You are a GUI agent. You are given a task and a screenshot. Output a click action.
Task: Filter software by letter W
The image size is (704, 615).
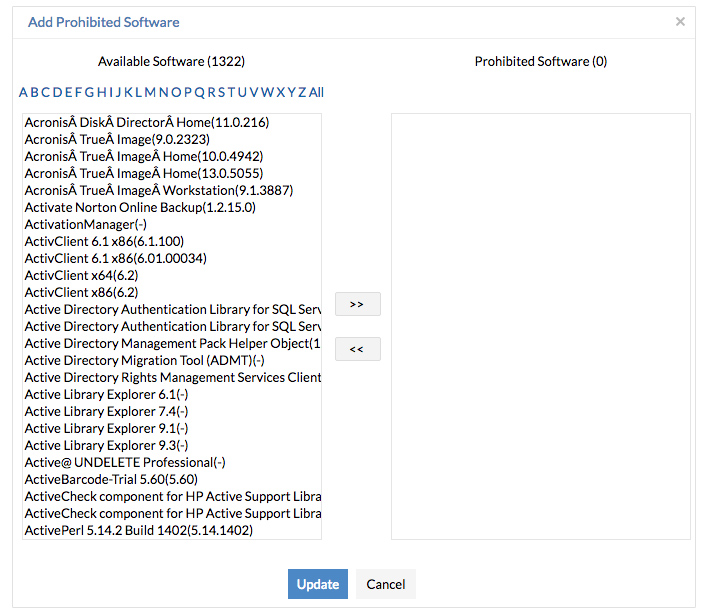coord(267,92)
